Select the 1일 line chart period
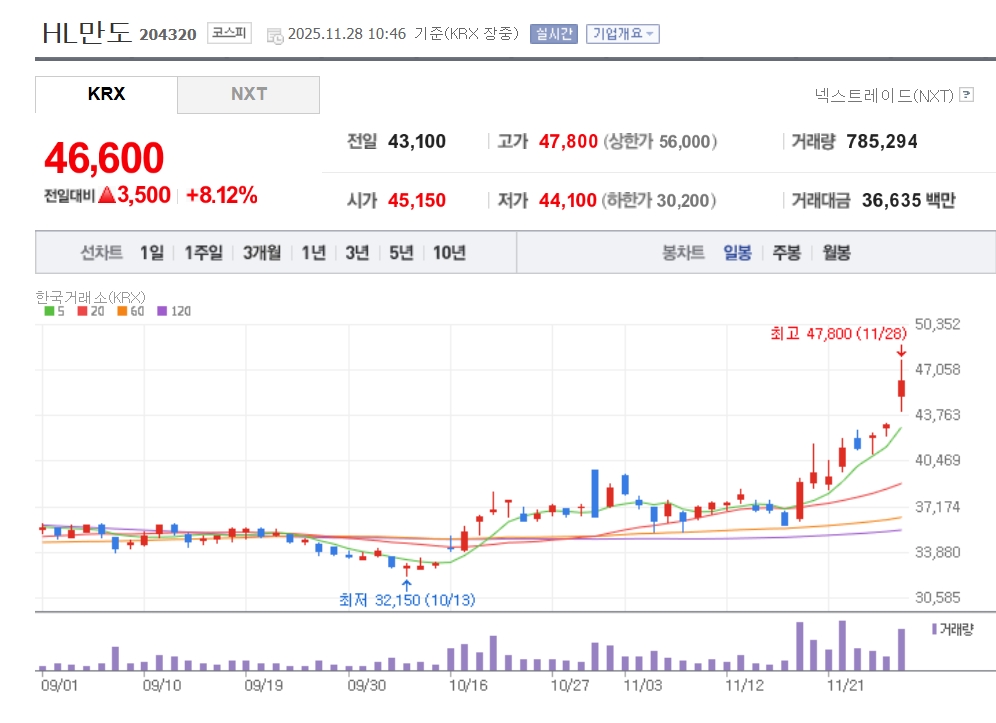 (152, 253)
